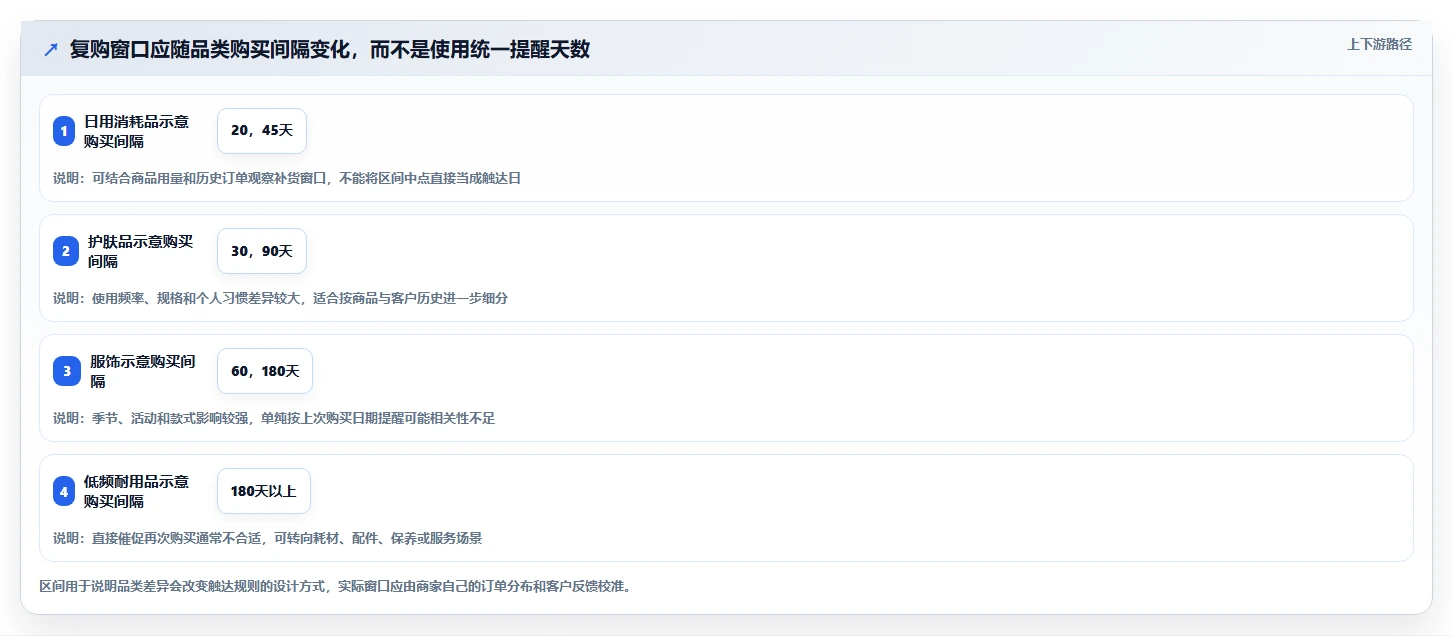The height and width of the screenshot is (636, 1453).
Task: Select the 60，180天 value box
Action: [265, 371]
